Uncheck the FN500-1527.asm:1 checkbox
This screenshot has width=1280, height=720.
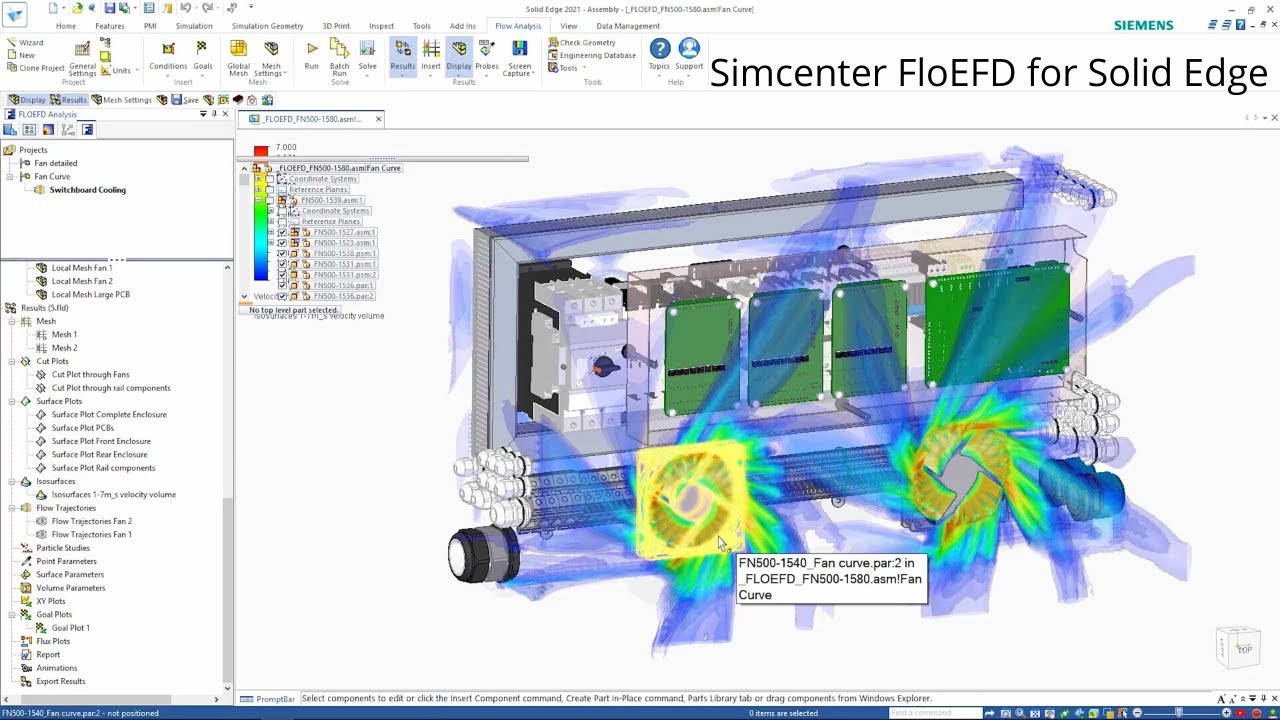[x=282, y=232]
